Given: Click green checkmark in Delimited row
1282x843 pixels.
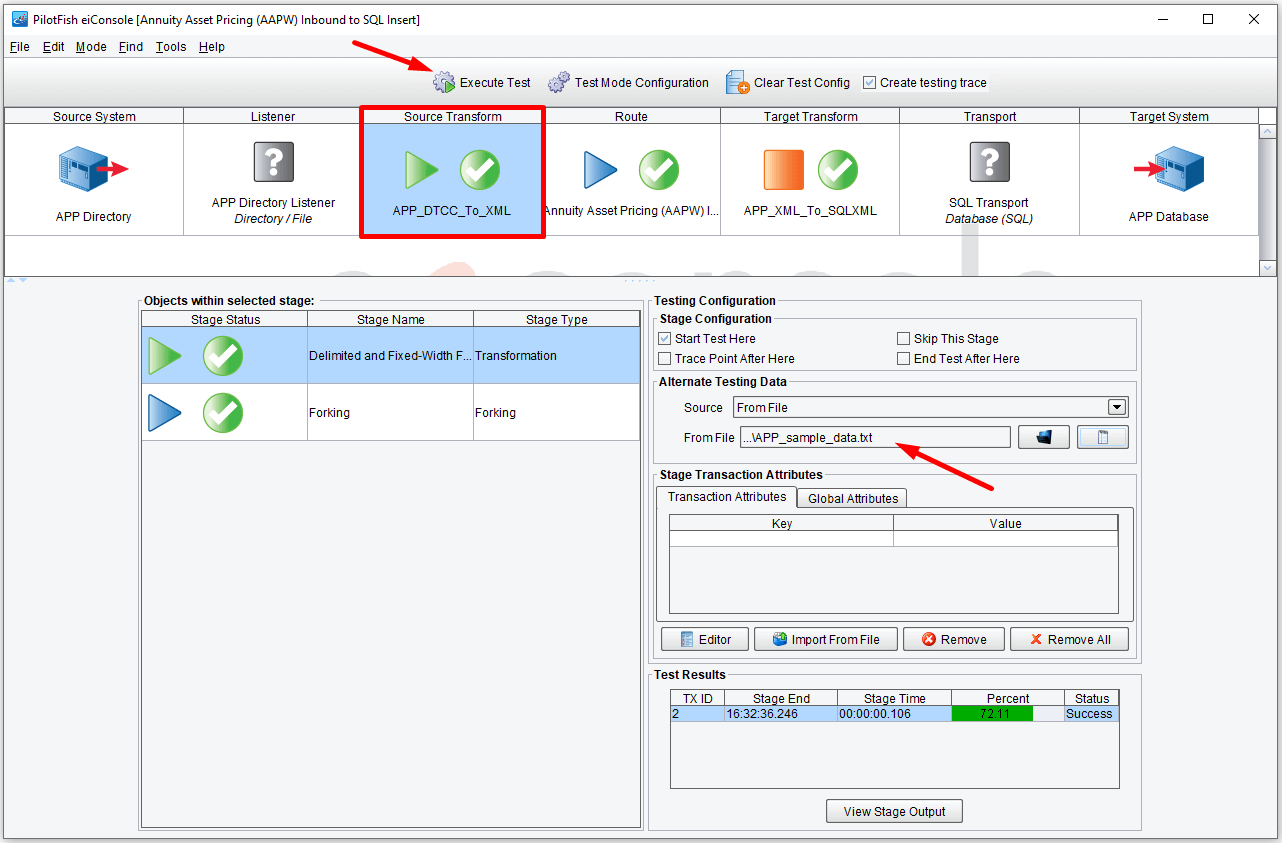Looking at the screenshot, I should pyautogui.click(x=223, y=356).
